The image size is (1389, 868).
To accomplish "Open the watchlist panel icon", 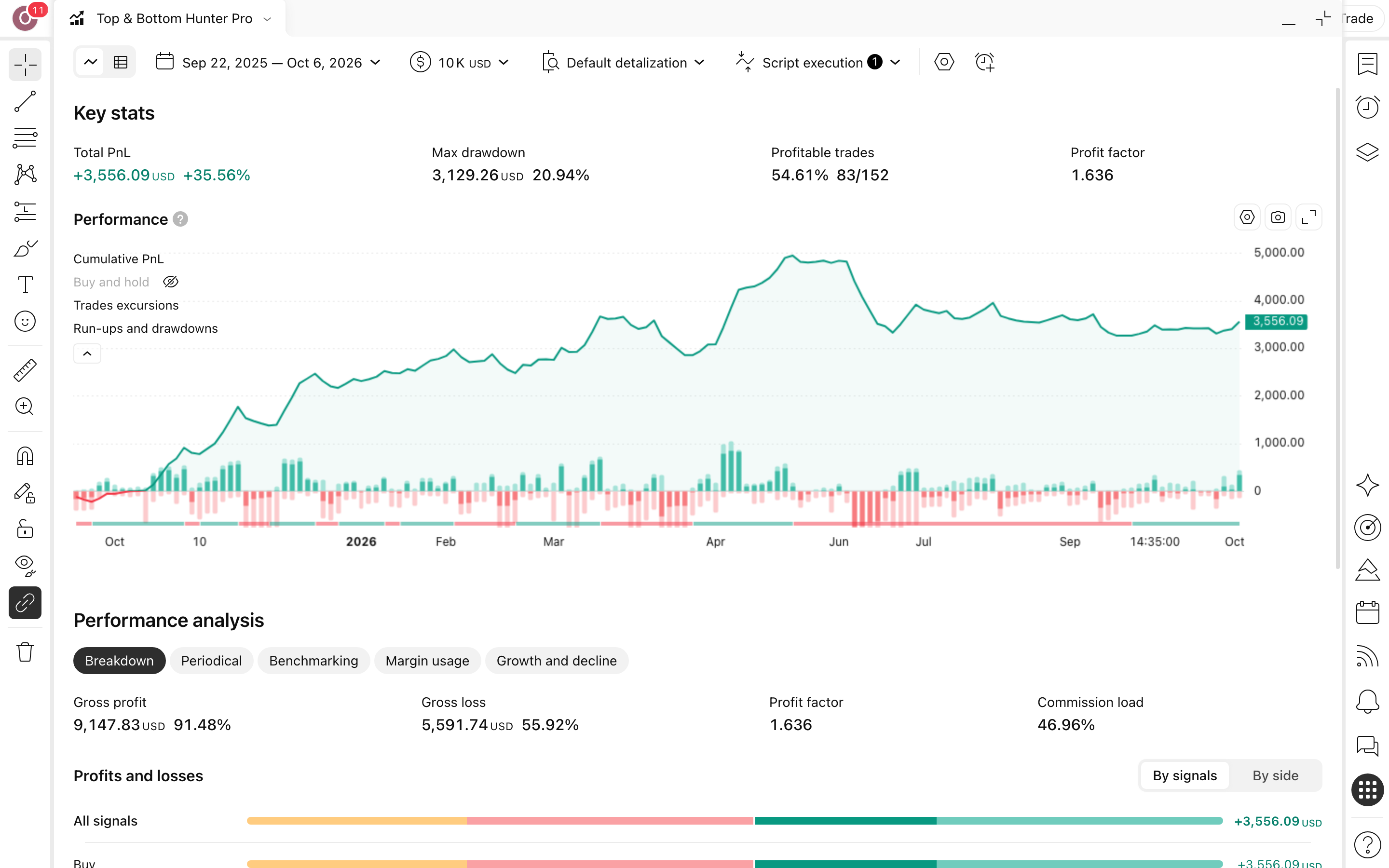I will click(1367, 64).
